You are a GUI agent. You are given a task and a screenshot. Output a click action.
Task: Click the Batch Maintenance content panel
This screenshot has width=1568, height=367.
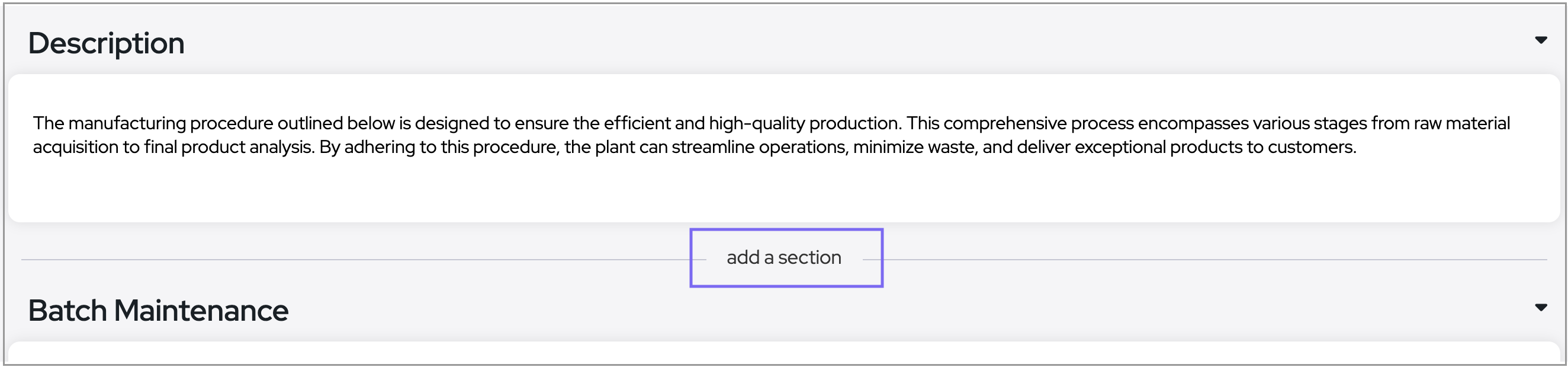[x=784, y=353]
